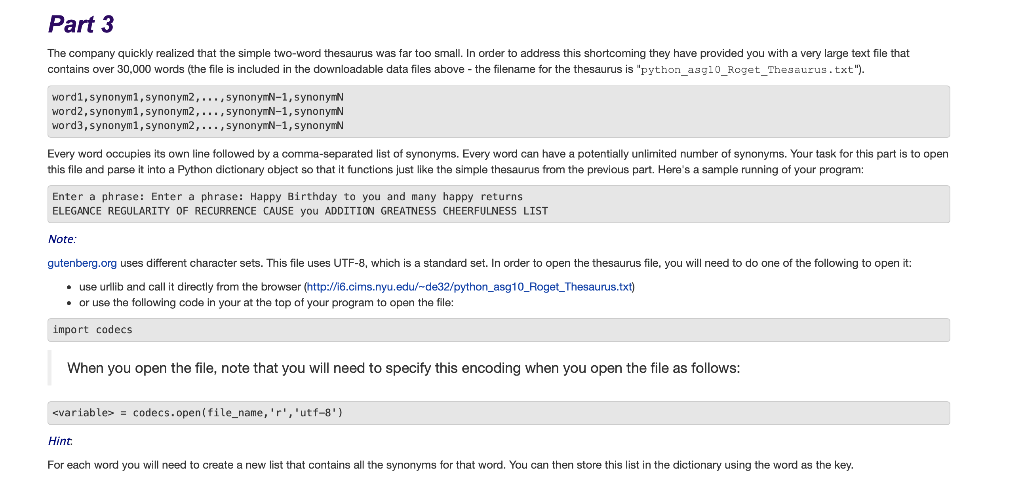Click the 'For each word' hint paragraph
This screenshot has height=486, width=1024.
451,466
